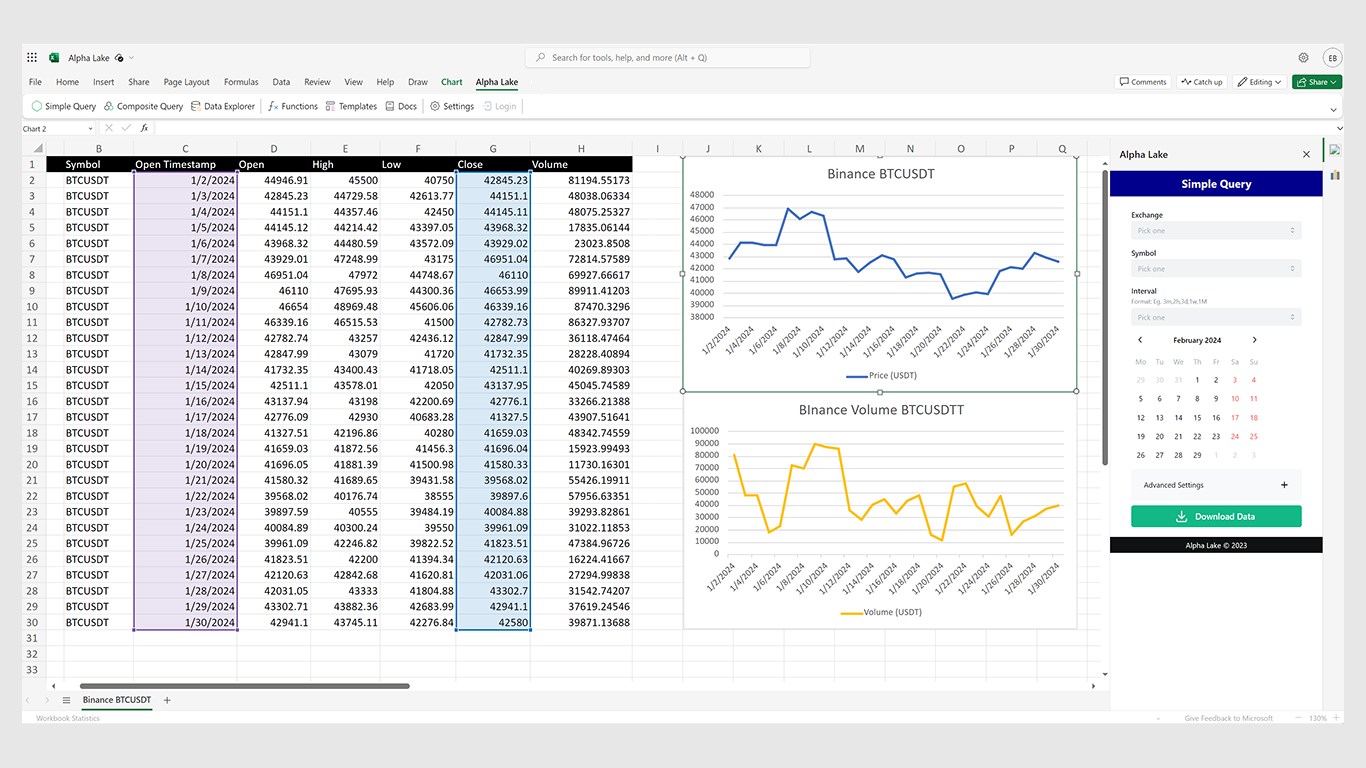Screen dimensions: 1366x768
Task: Expand Advanced Settings section
Action: (x=1216, y=485)
